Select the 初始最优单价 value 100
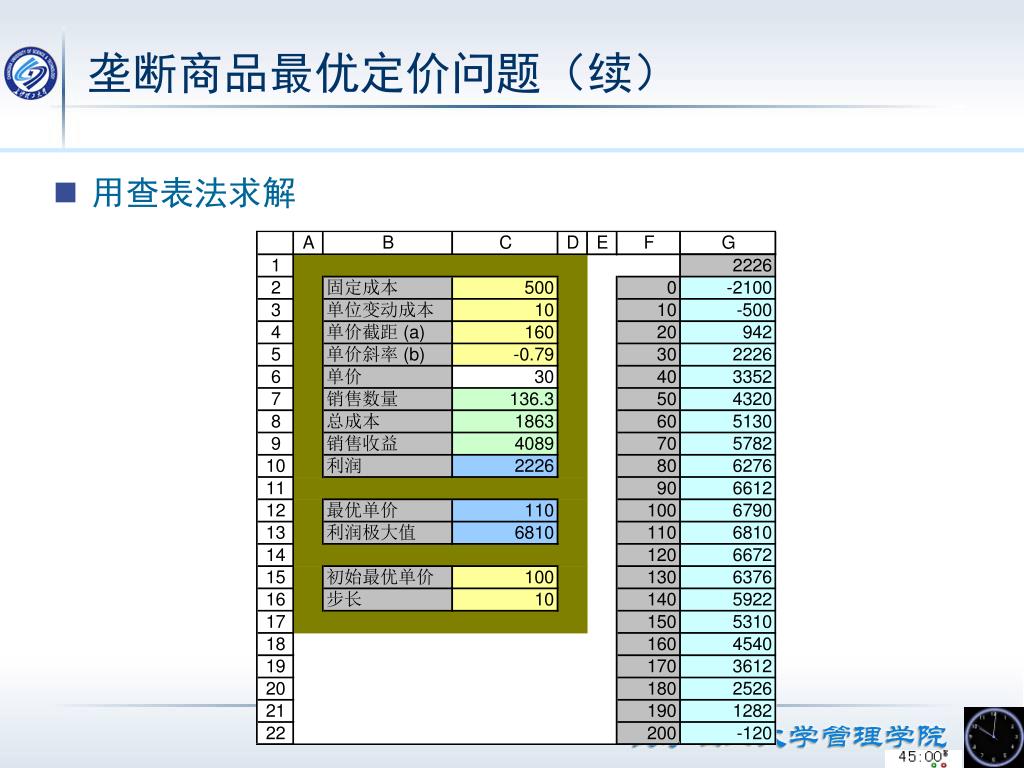The image size is (1024, 768). [x=505, y=577]
